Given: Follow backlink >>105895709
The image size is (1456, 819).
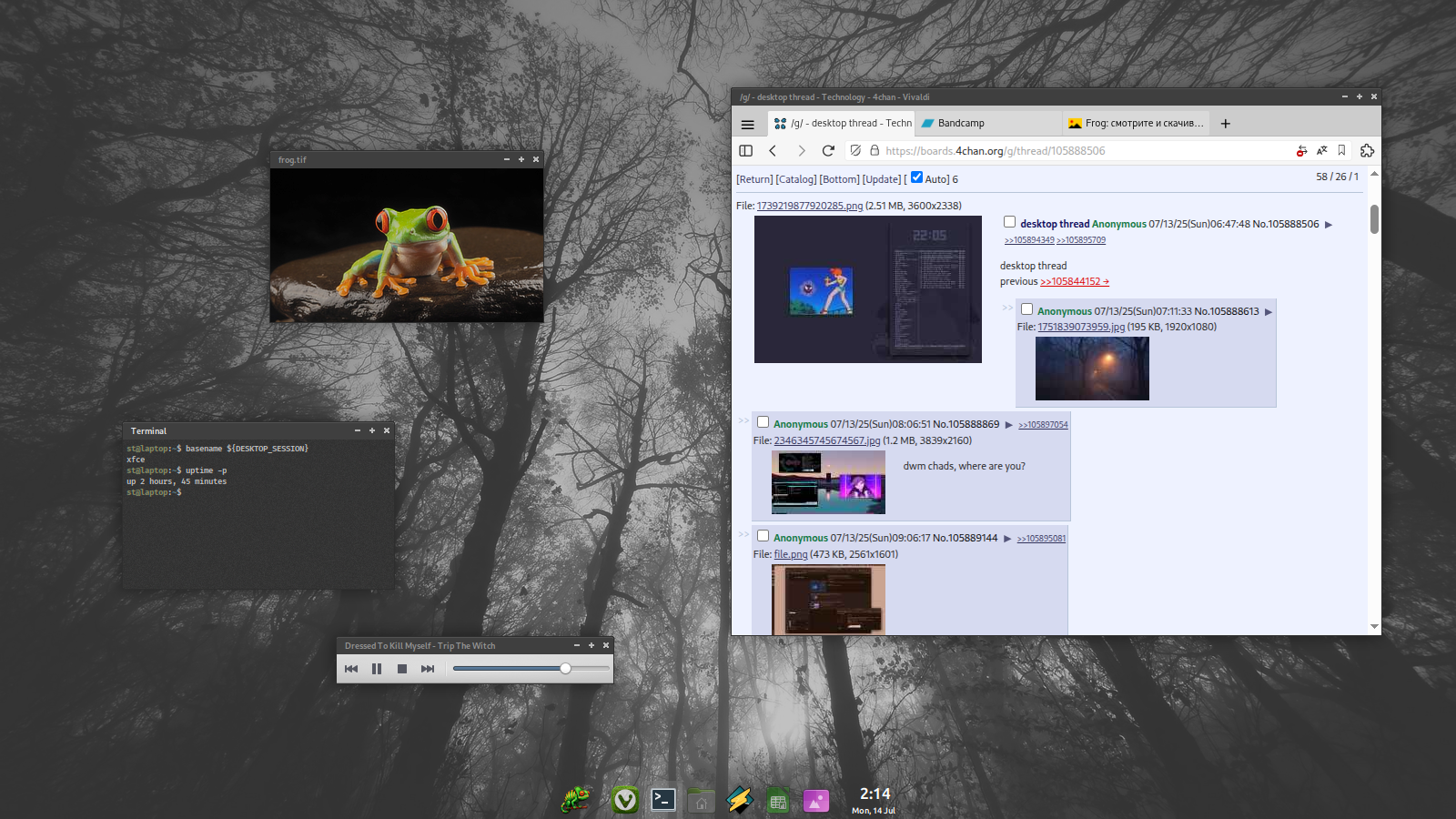Looking at the screenshot, I should coord(1081,240).
